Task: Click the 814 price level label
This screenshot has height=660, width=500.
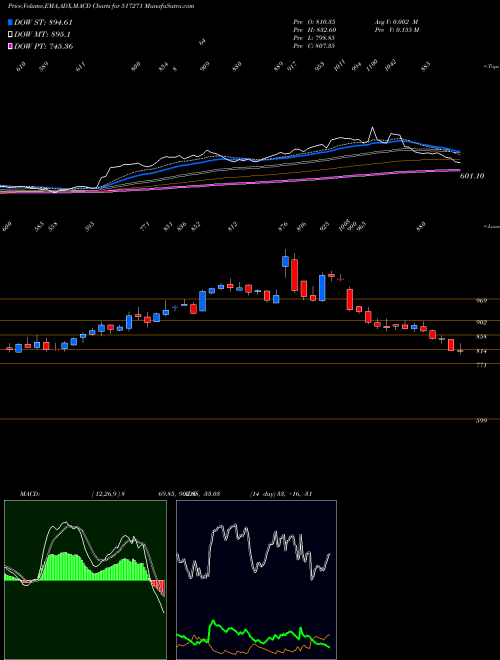Action: tap(481, 351)
